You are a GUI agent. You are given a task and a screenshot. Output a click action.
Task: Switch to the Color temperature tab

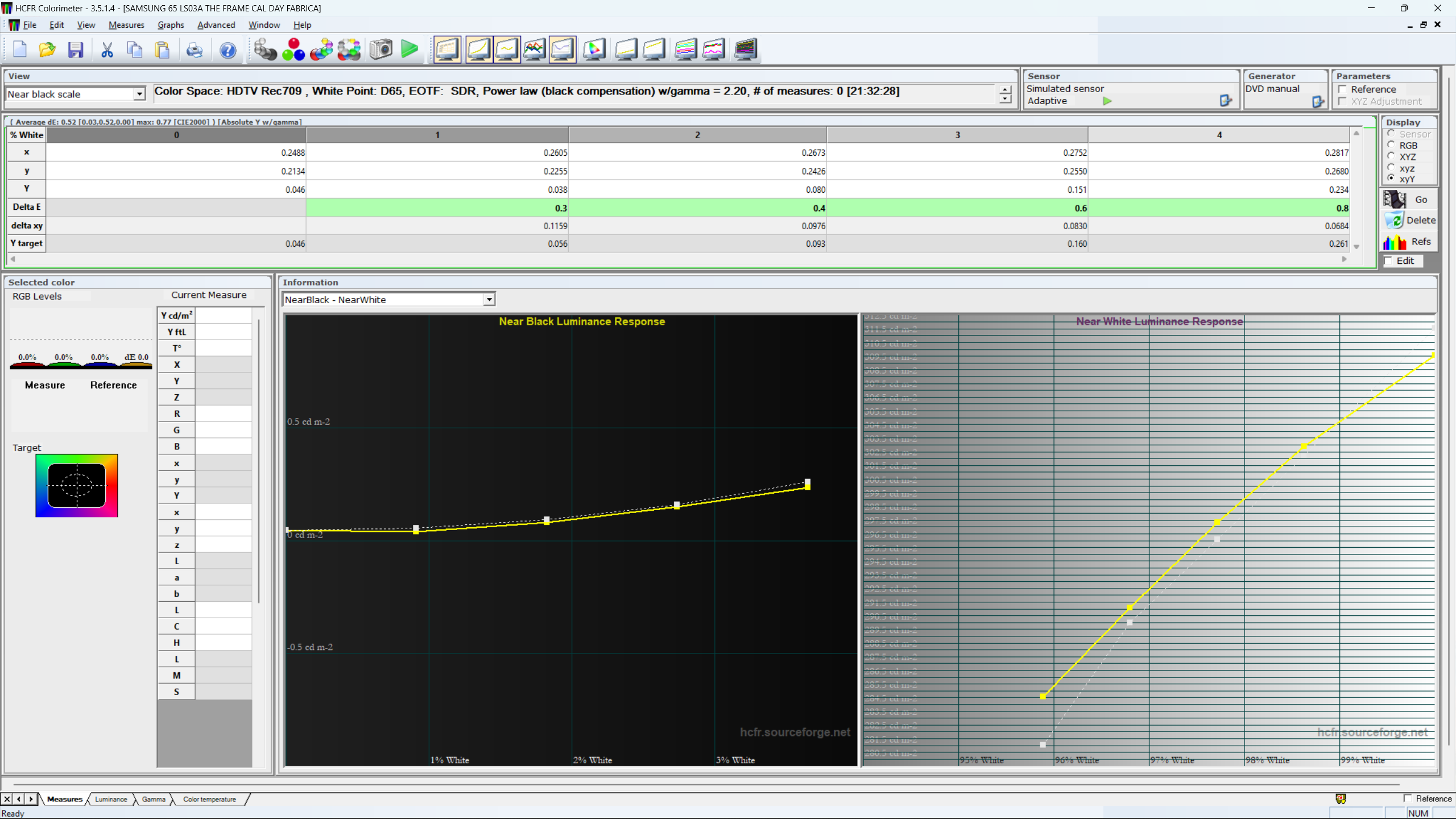pos(209,799)
